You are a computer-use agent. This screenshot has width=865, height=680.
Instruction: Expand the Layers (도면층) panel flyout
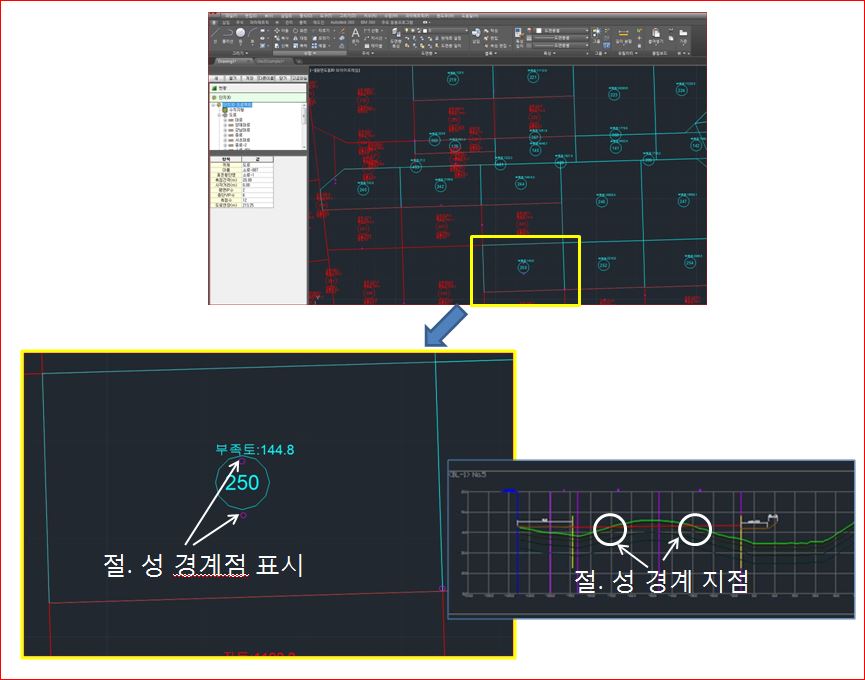(x=428, y=53)
